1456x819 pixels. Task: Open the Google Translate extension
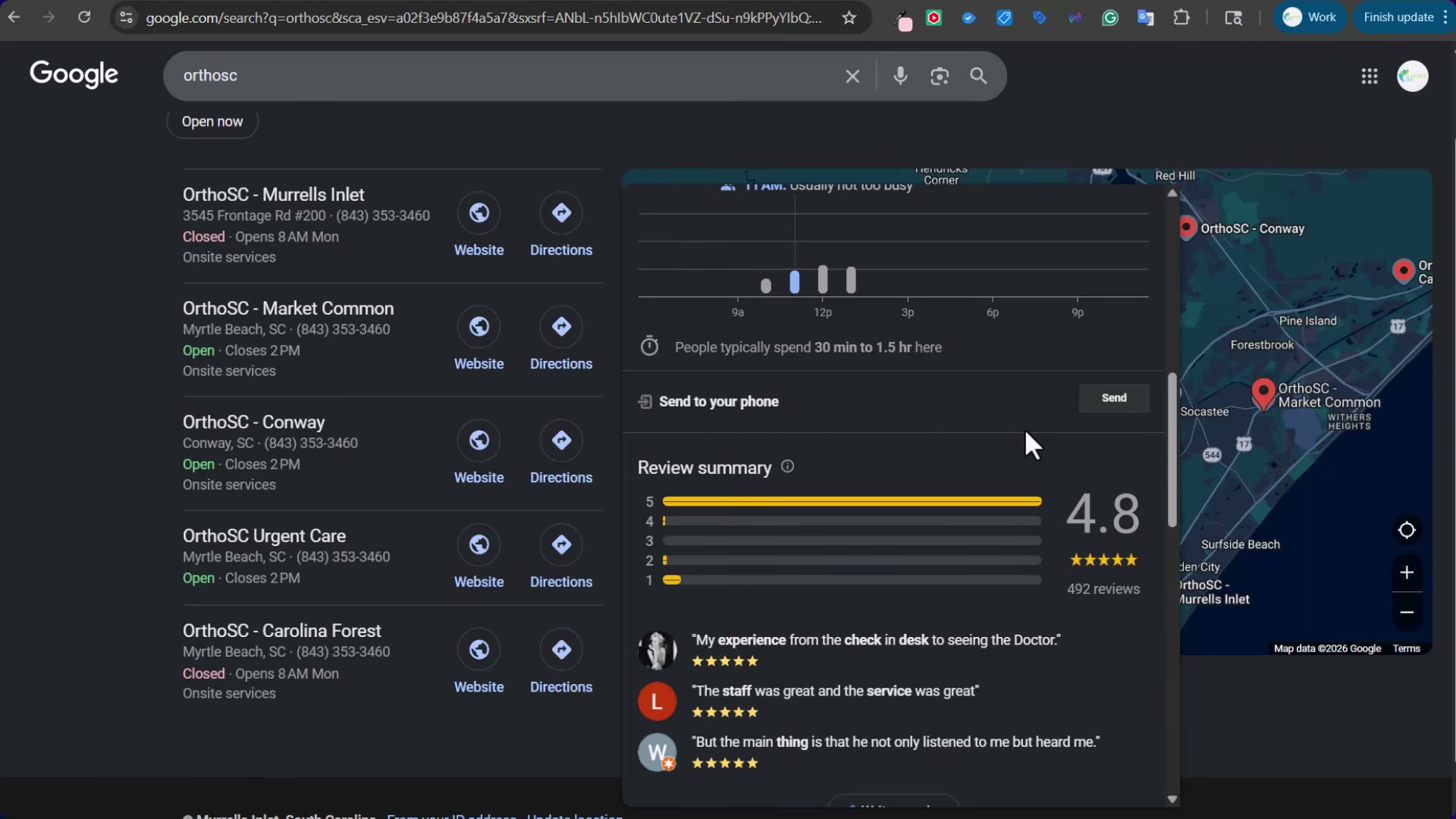point(1145,17)
